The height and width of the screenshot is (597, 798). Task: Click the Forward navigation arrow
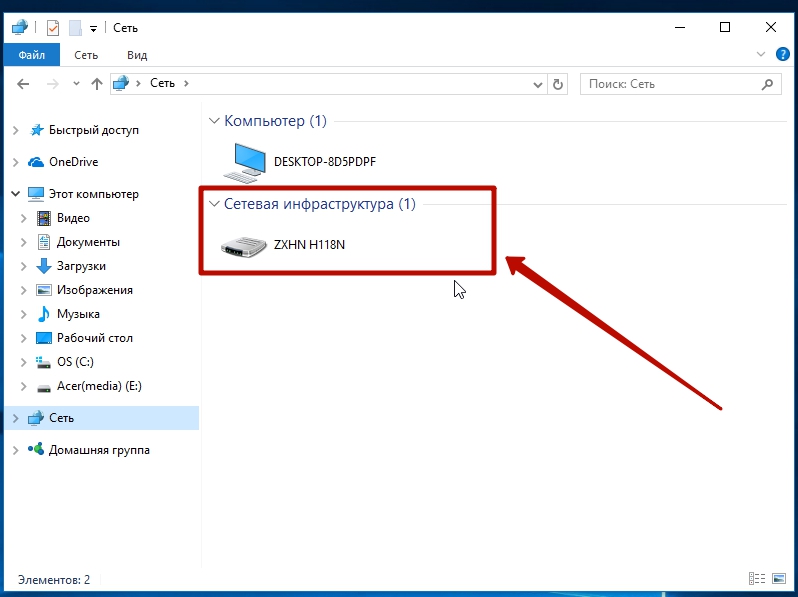click(52, 83)
